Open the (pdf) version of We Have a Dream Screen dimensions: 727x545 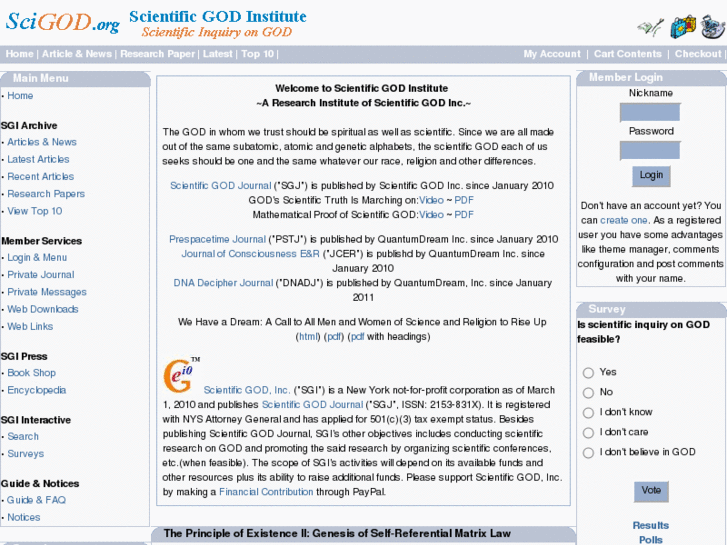(334, 336)
